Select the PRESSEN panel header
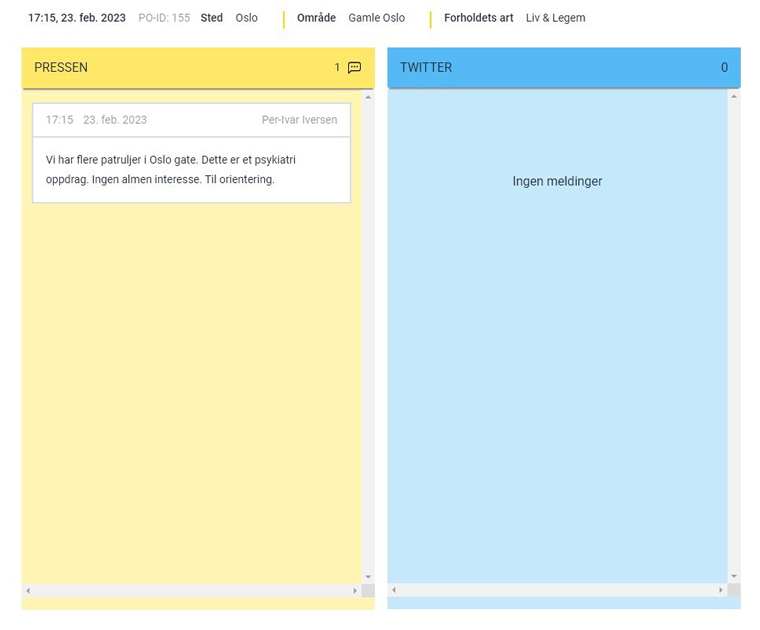This screenshot has height=630, width=760. click(x=198, y=68)
